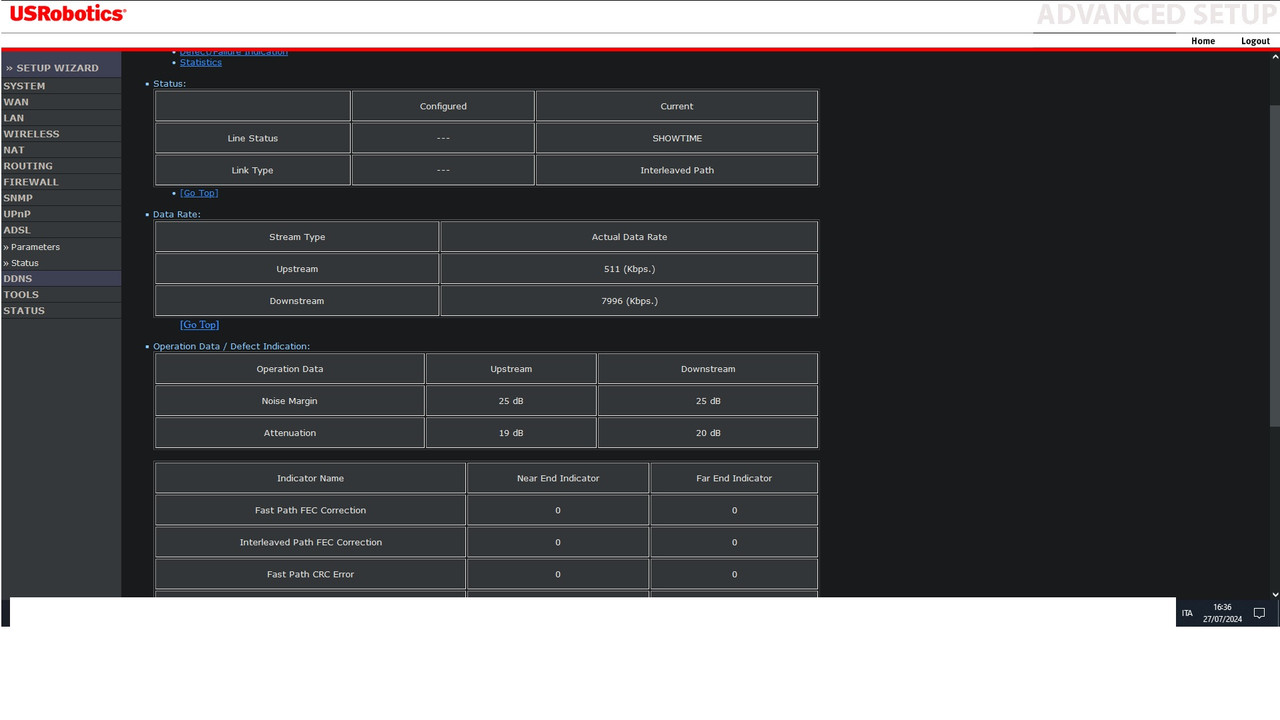This screenshot has width=1280, height=720.
Task: Click the Actual Data Rate header
Action: [x=629, y=237]
